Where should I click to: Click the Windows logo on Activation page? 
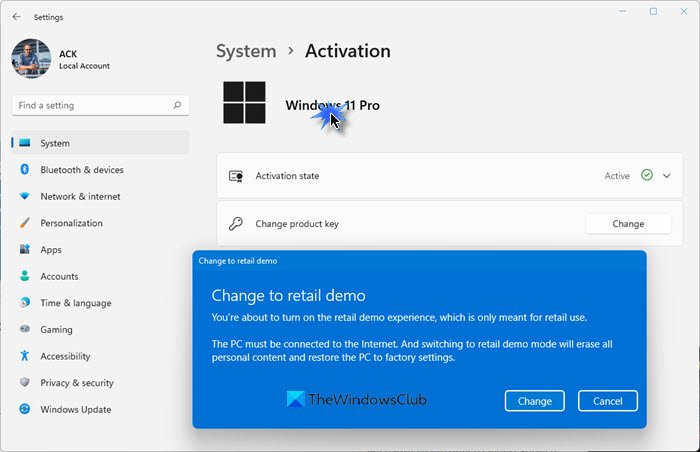[244, 102]
